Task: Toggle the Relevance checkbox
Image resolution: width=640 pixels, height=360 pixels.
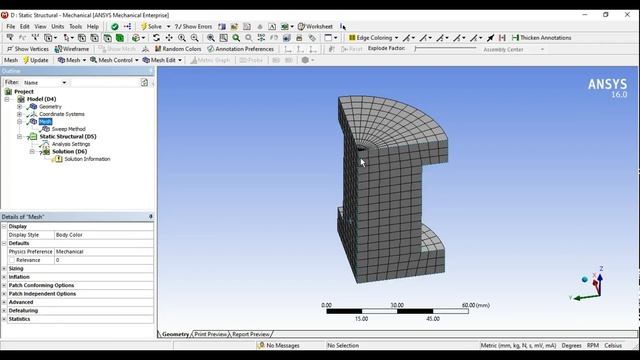Action: point(11,260)
